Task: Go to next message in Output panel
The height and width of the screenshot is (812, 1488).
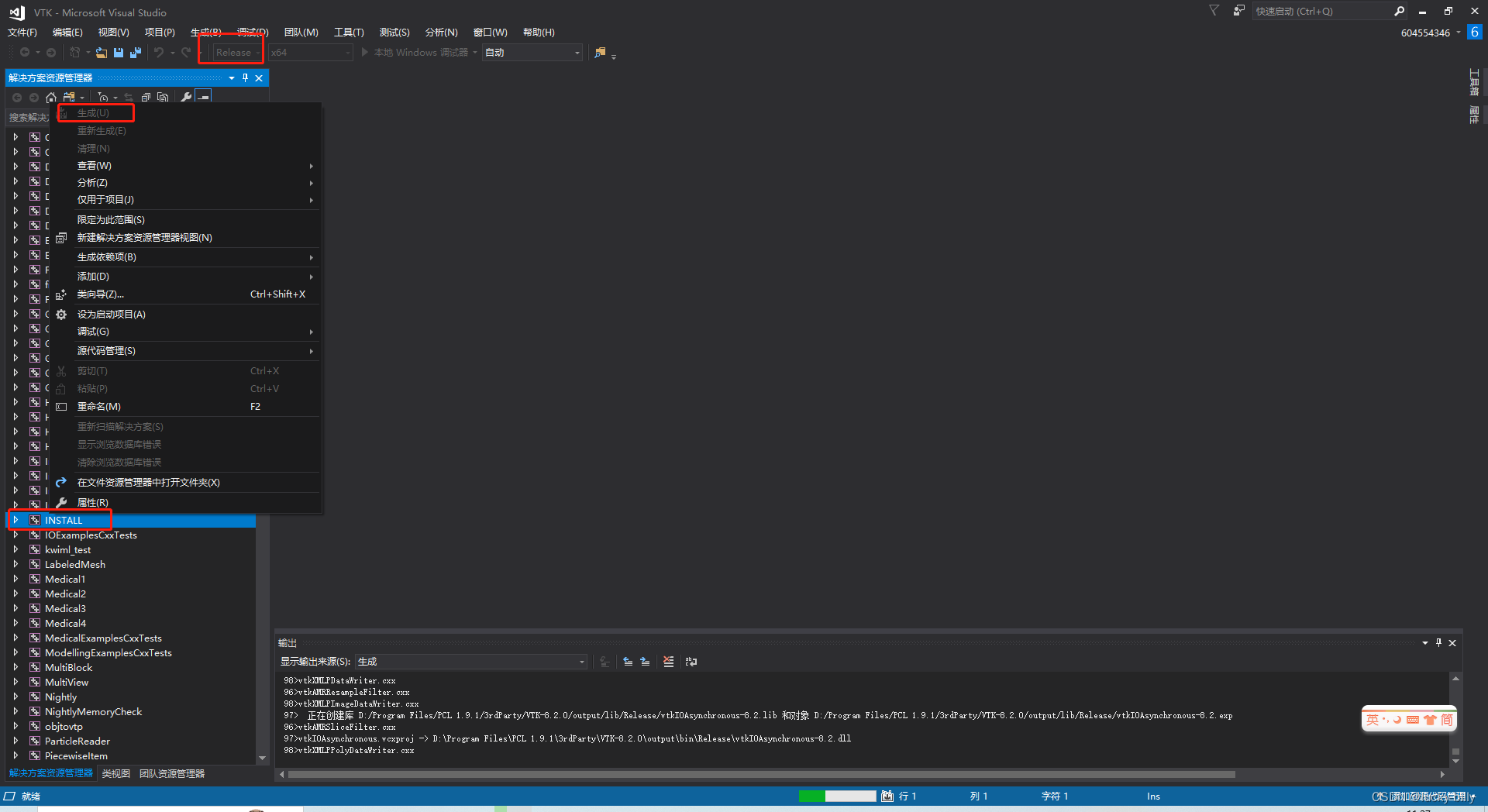Action: pos(645,662)
